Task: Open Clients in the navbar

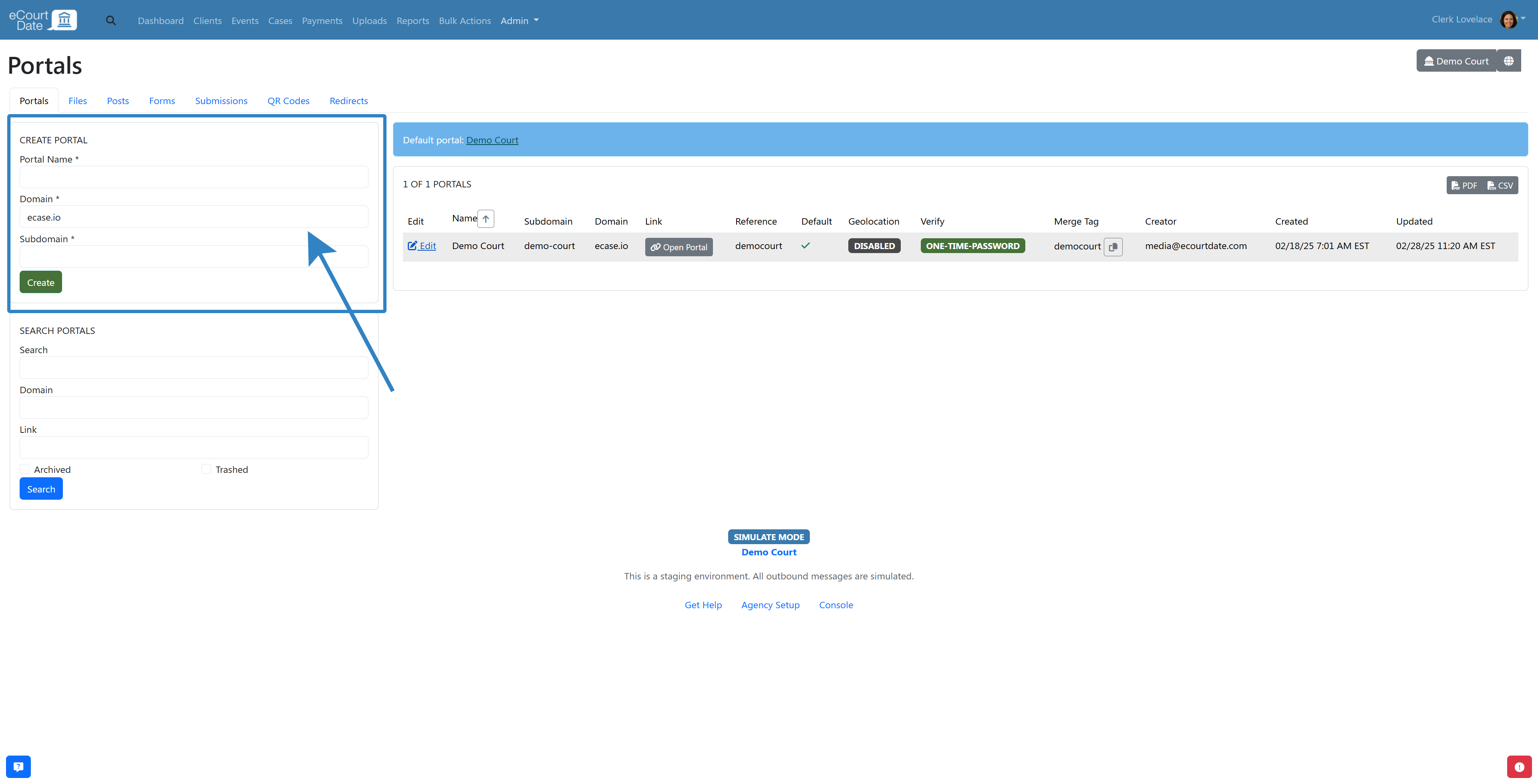Action: click(x=207, y=20)
